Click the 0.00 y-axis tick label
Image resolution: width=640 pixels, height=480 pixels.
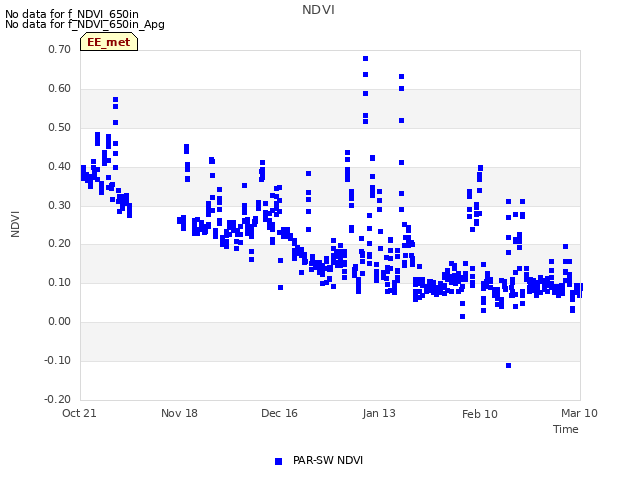[x=59, y=322]
